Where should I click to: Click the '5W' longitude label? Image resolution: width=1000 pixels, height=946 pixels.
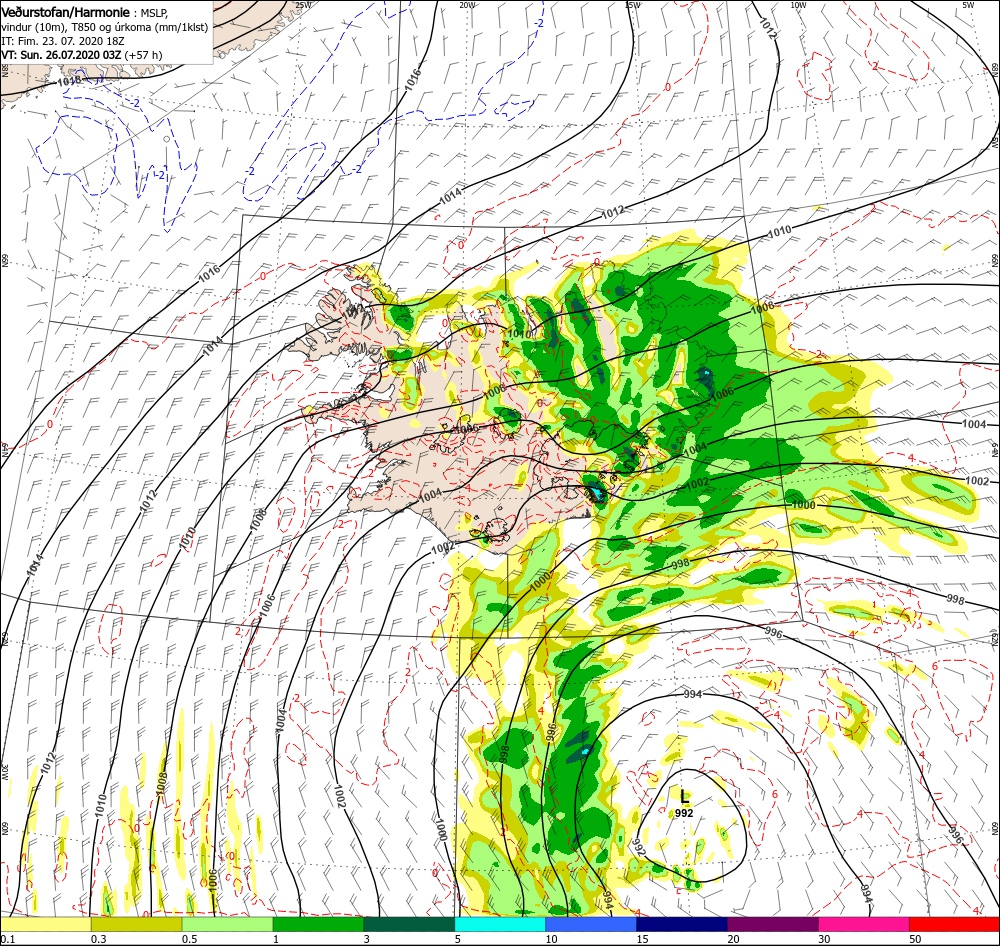[968, 4]
